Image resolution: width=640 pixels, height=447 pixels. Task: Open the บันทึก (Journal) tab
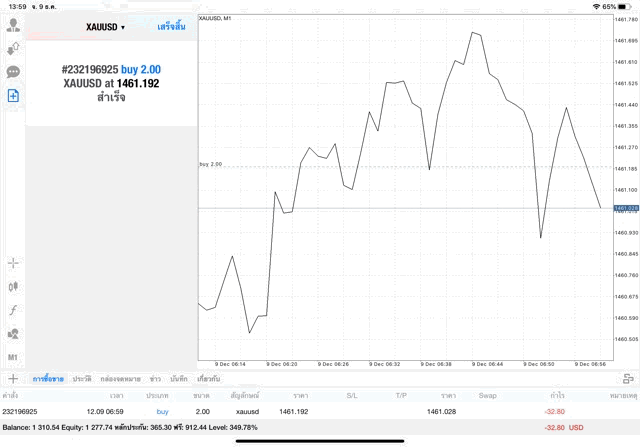click(x=180, y=379)
